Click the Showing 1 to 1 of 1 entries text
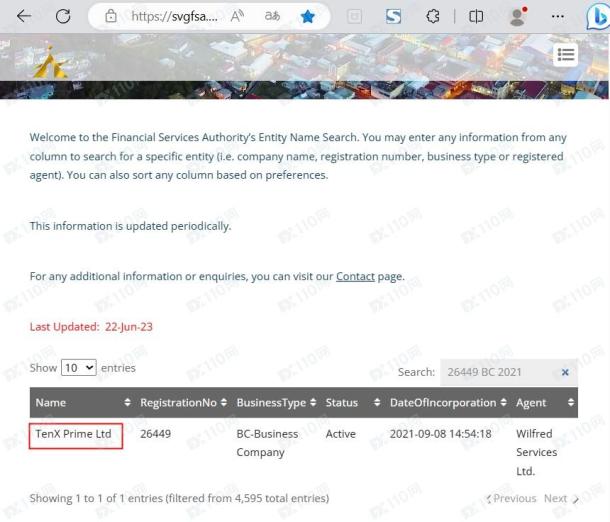 point(179,498)
